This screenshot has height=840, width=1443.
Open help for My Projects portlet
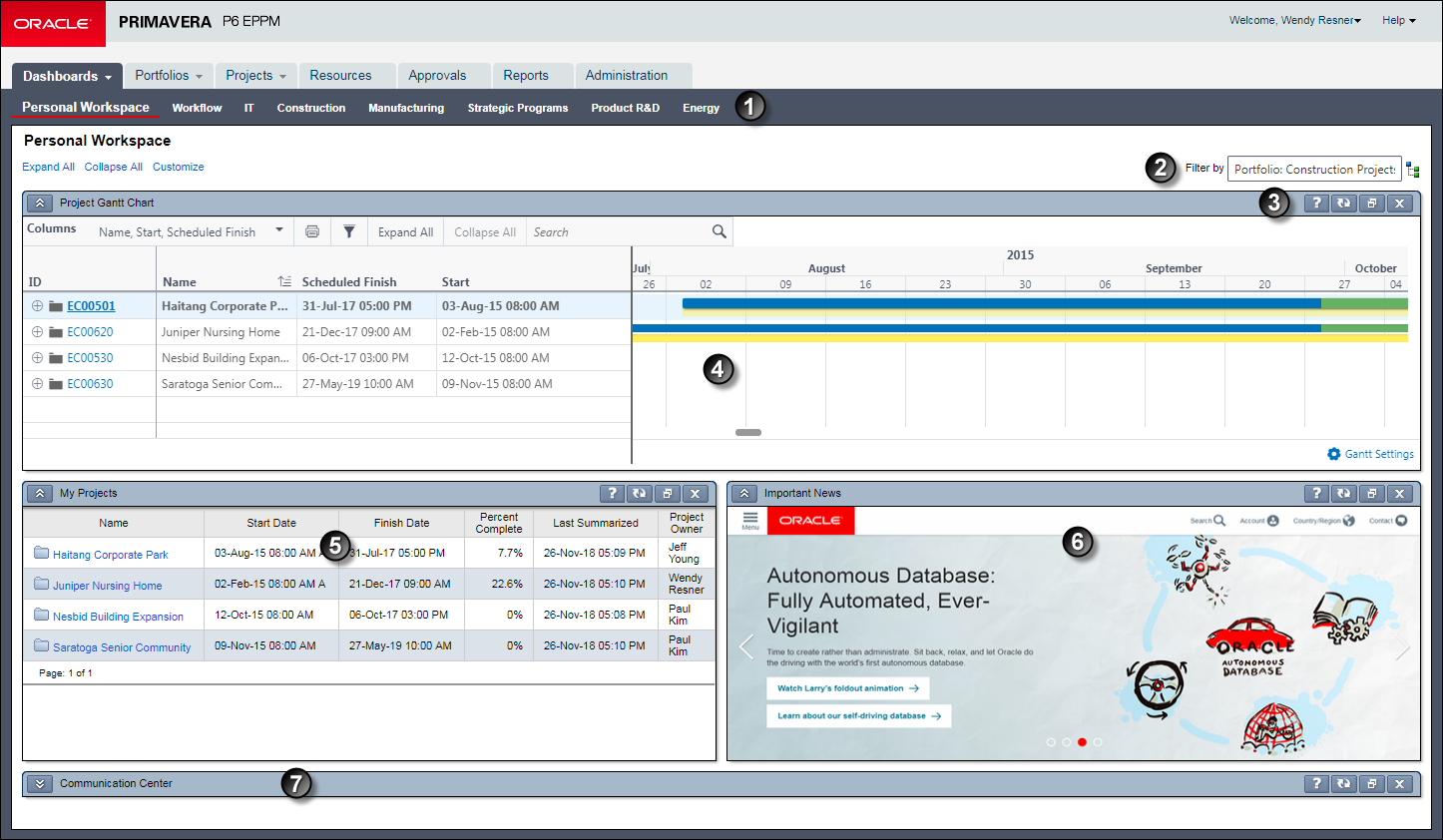pos(612,494)
